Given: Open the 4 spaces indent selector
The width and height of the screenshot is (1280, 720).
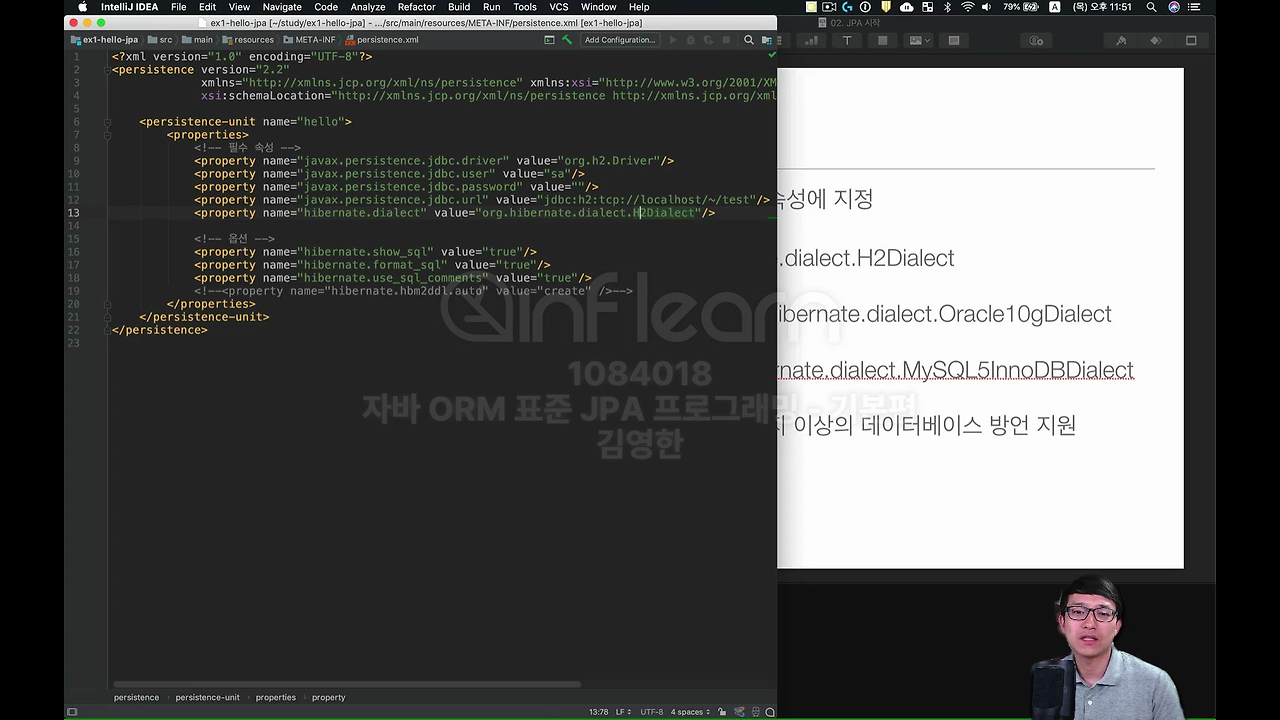Looking at the screenshot, I should tap(689, 712).
